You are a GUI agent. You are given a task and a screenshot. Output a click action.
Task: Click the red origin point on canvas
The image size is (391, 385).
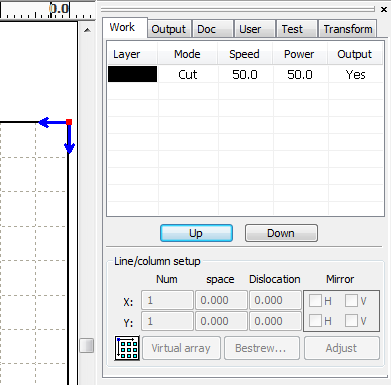coord(69,122)
